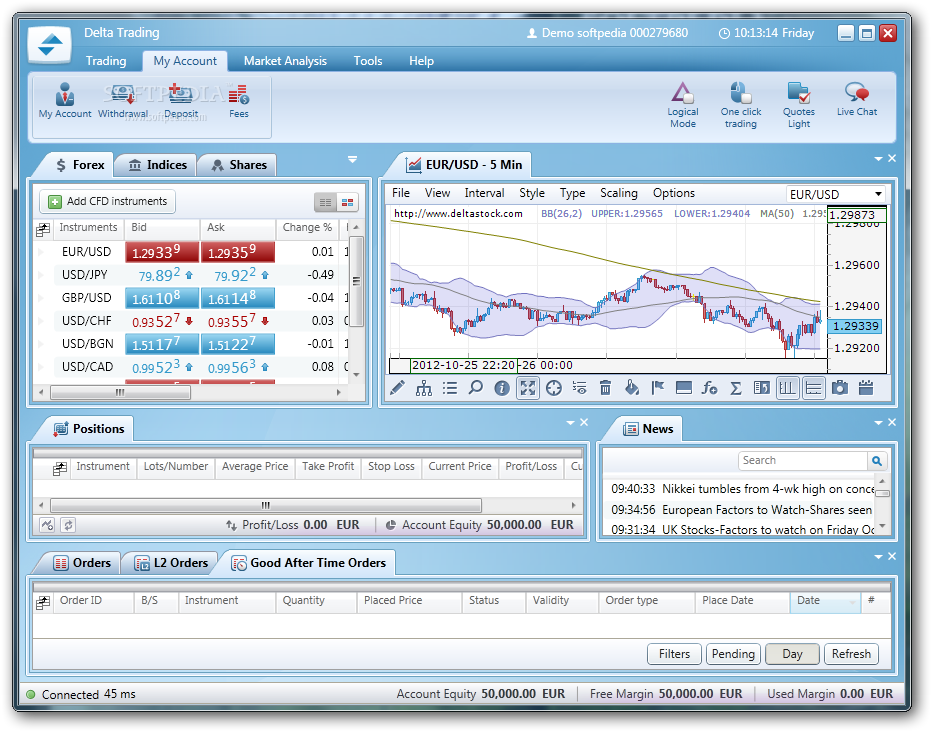Expand the USD/JPY row arrow
The width and height of the screenshot is (932, 732).
coord(41,274)
